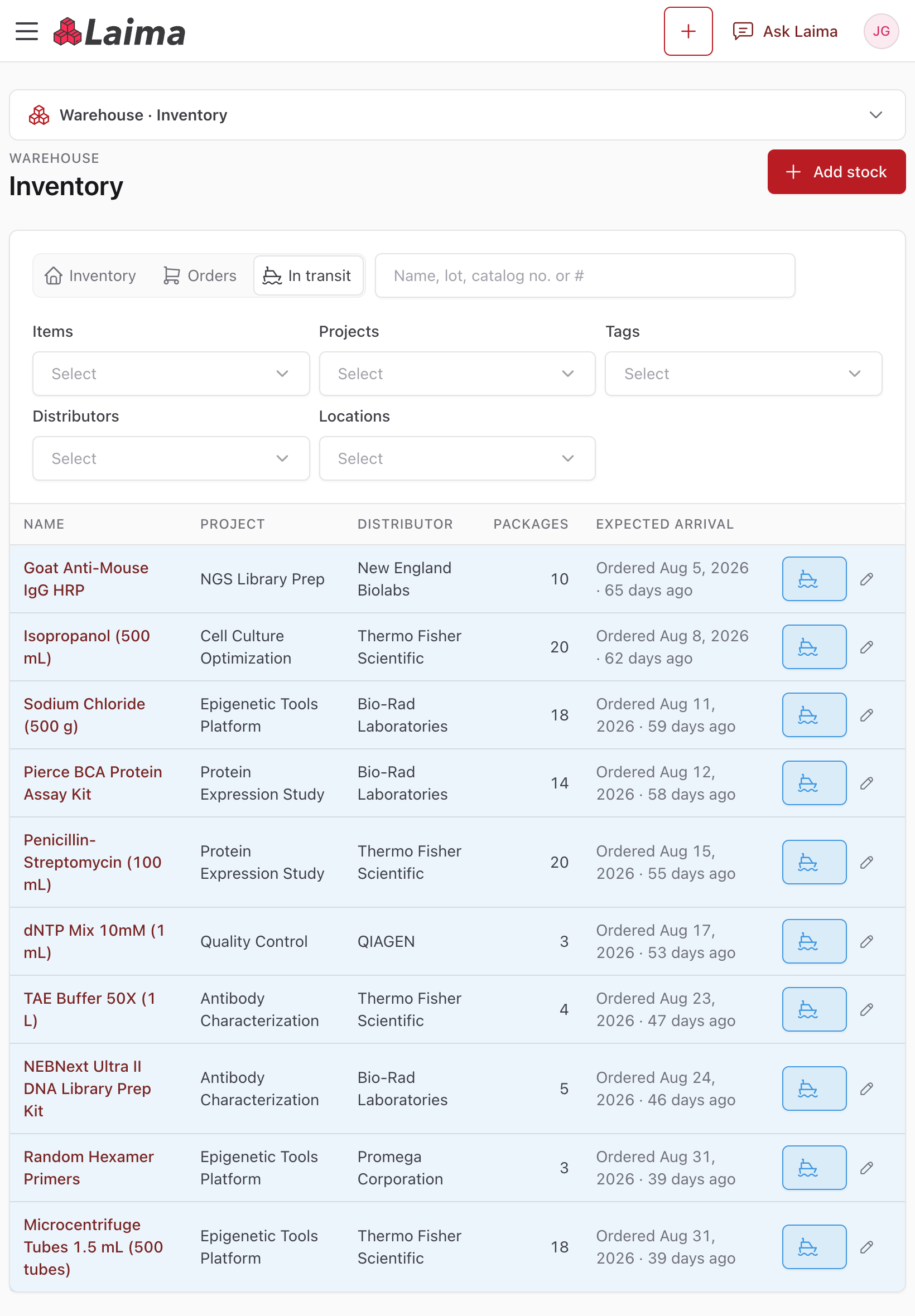Click the name, lot, catalog search field
This screenshot has width=915, height=1316.
pyautogui.click(x=585, y=275)
